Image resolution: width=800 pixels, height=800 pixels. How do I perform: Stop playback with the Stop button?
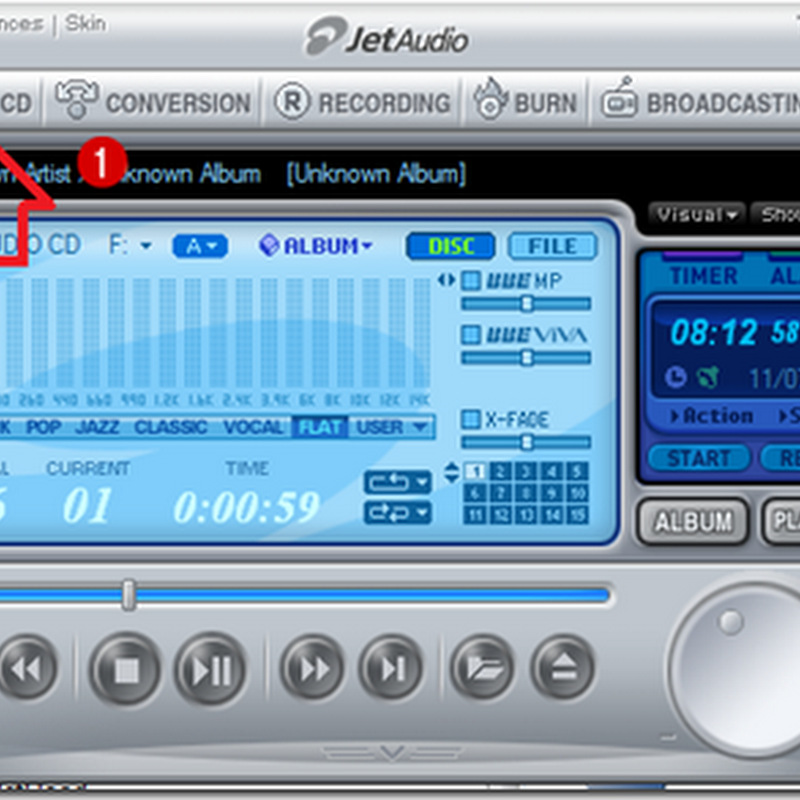click(x=127, y=669)
